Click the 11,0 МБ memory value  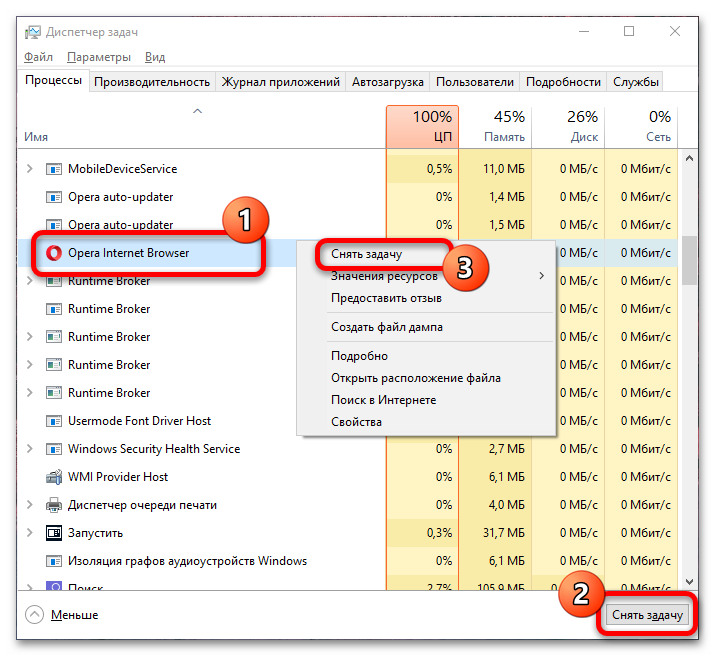click(504, 169)
